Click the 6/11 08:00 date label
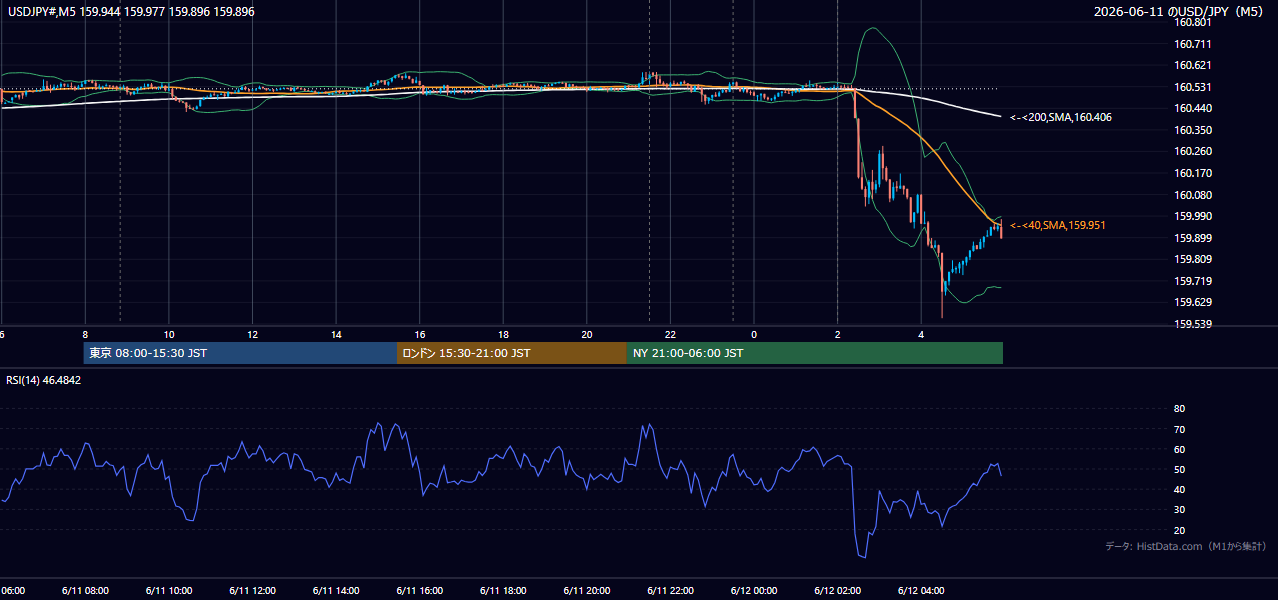 (x=85, y=591)
